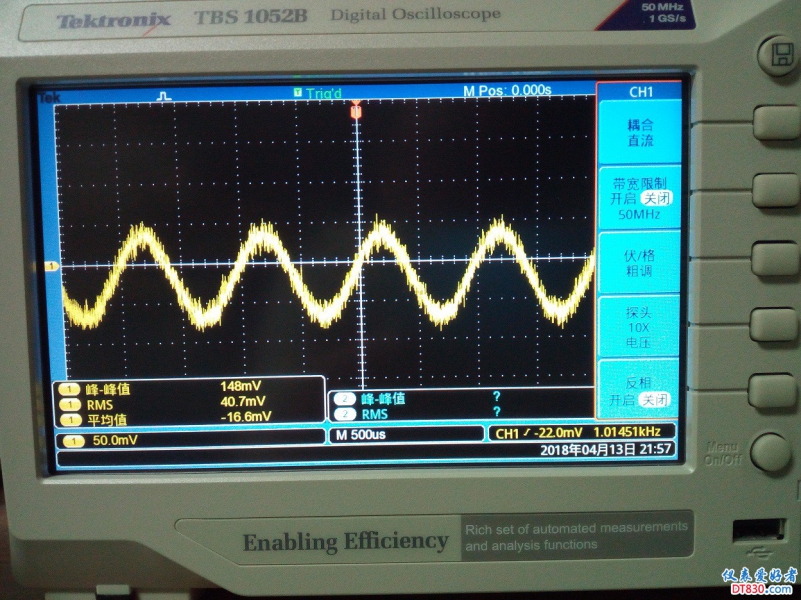The width and height of the screenshot is (801, 600).
Task: Click the pulse acquisition icon at top
Action: point(165,95)
